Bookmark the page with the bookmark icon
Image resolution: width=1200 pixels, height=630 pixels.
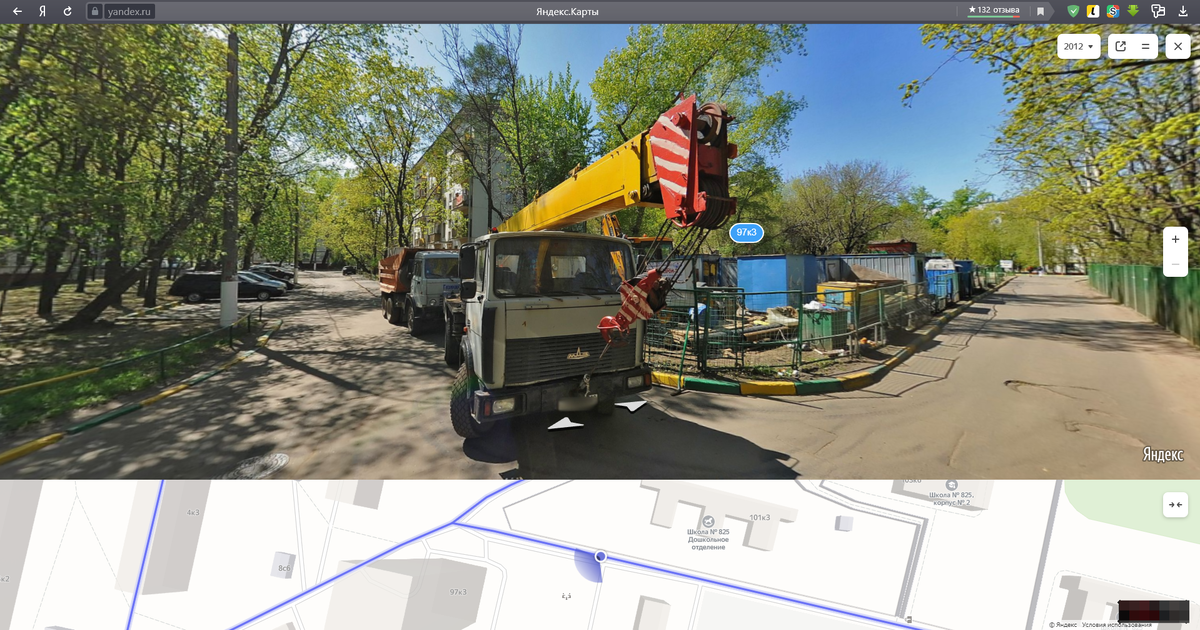[x=1040, y=11]
